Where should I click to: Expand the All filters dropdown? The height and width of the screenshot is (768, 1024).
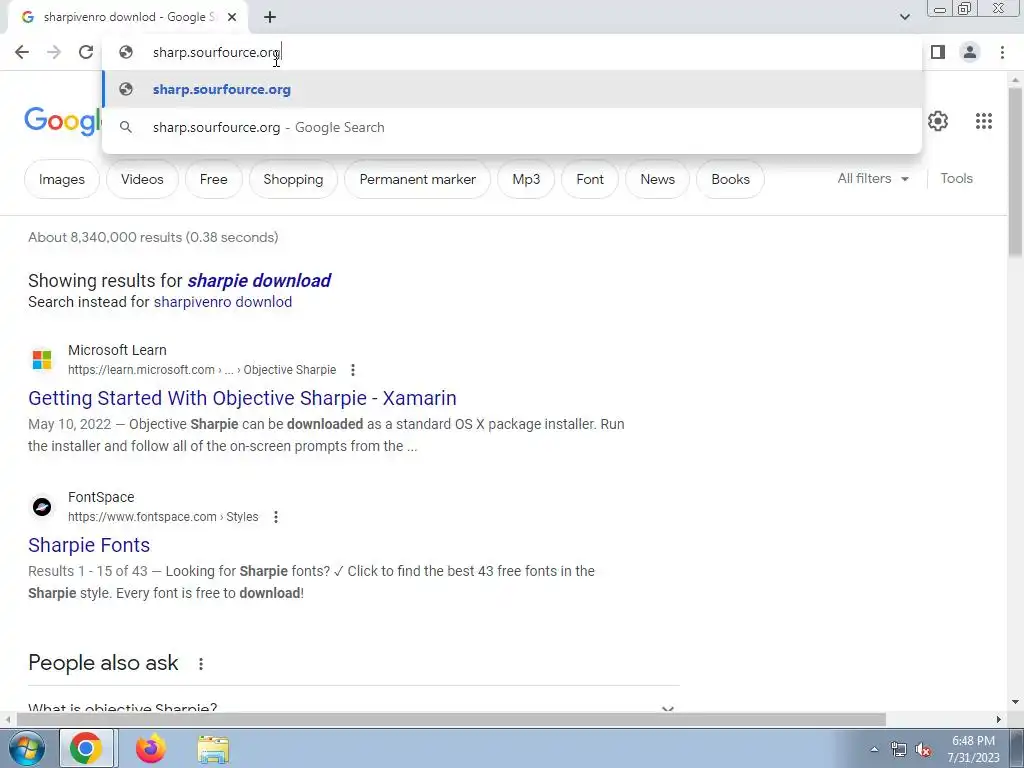click(872, 178)
